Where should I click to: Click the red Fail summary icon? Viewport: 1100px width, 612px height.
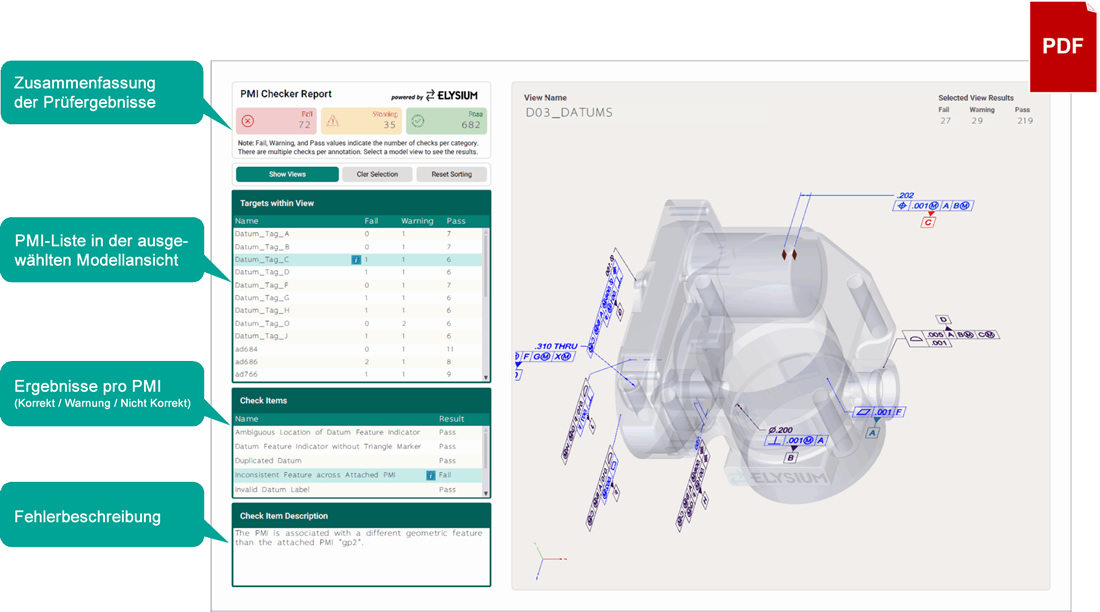click(248, 121)
